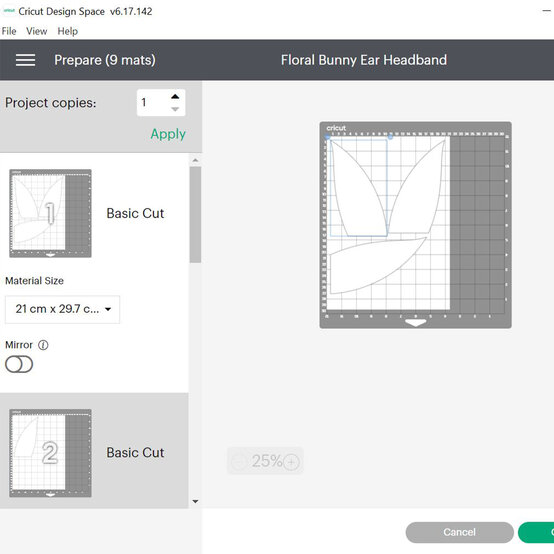Open the File menu
The height and width of the screenshot is (554, 554).
tap(9, 31)
